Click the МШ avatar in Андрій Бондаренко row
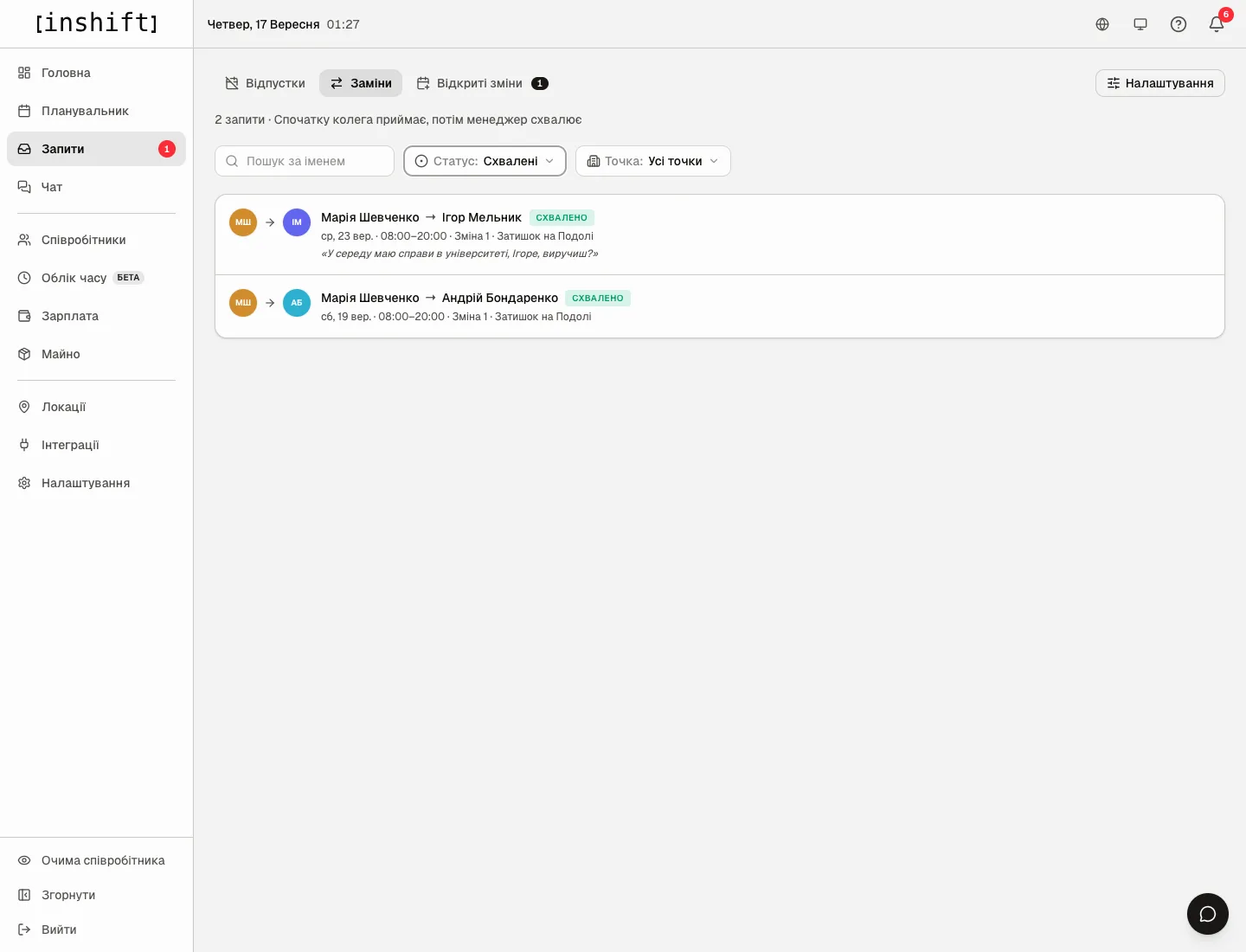This screenshot has width=1246, height=952. [x=243, y=303]
